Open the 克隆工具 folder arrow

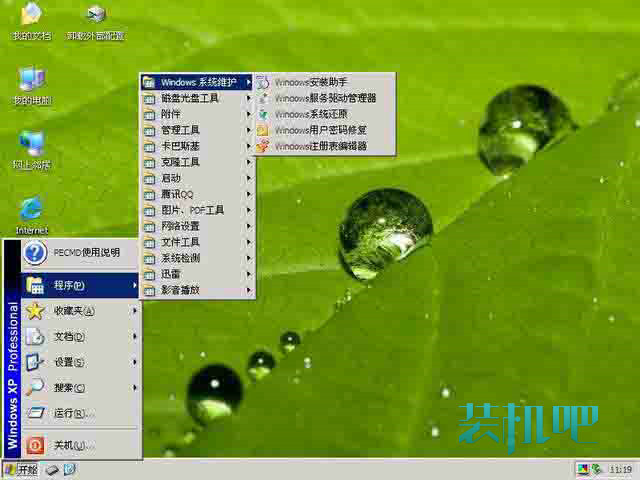[248, 162]
